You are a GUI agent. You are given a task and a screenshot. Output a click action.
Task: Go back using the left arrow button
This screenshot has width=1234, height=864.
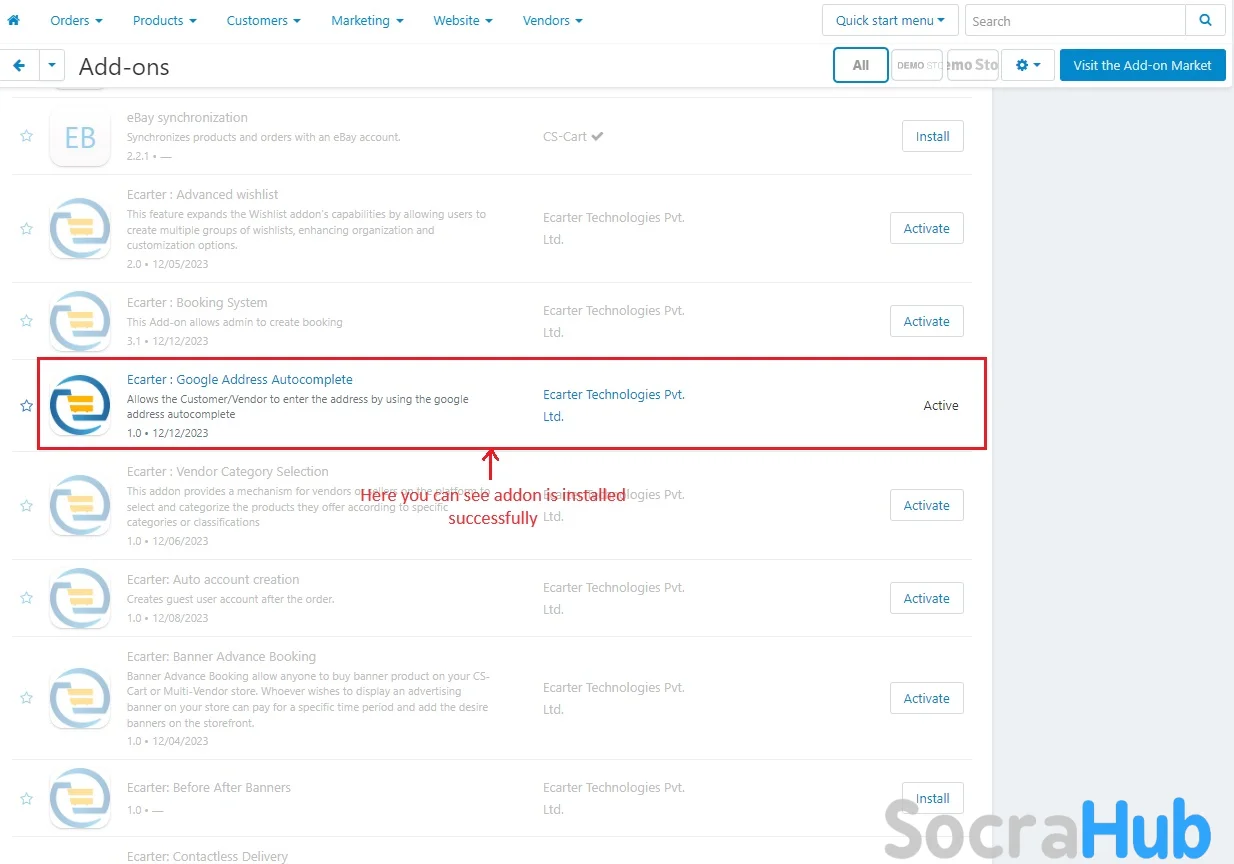(x=19, y=66)
